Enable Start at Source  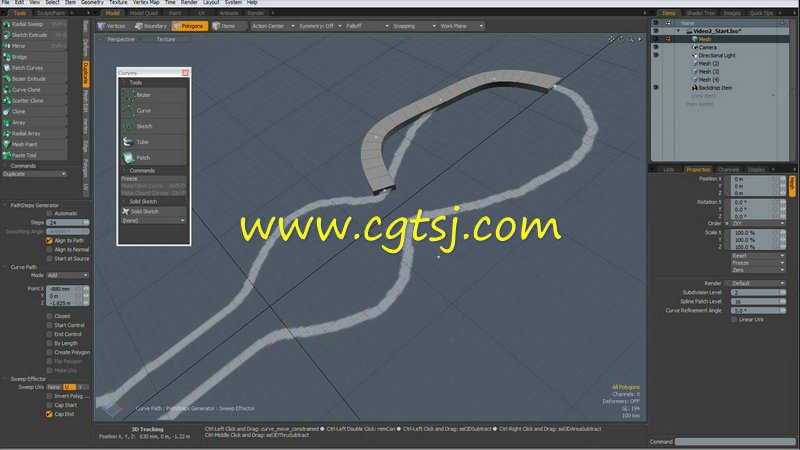pos(49,259)
